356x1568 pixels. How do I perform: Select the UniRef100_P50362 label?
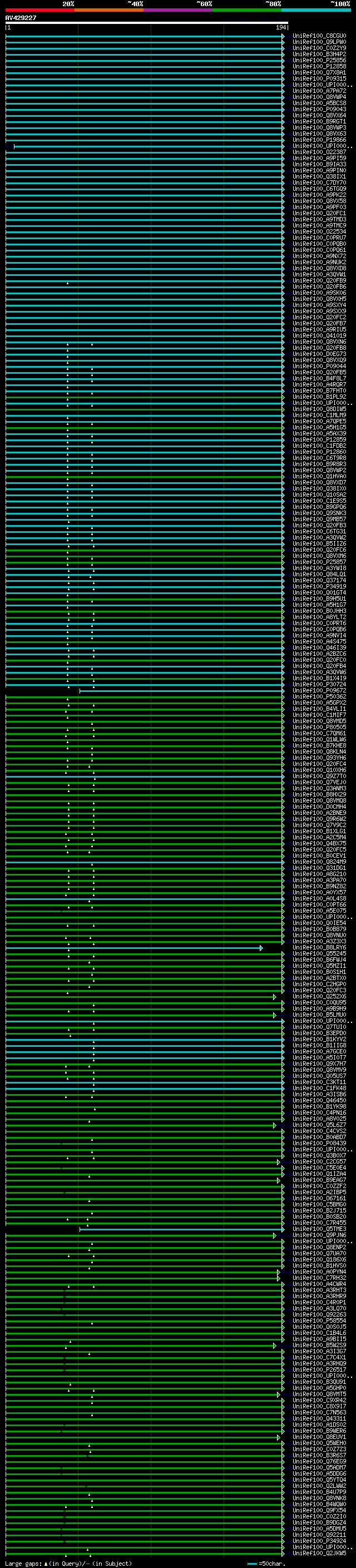(319, 697)
